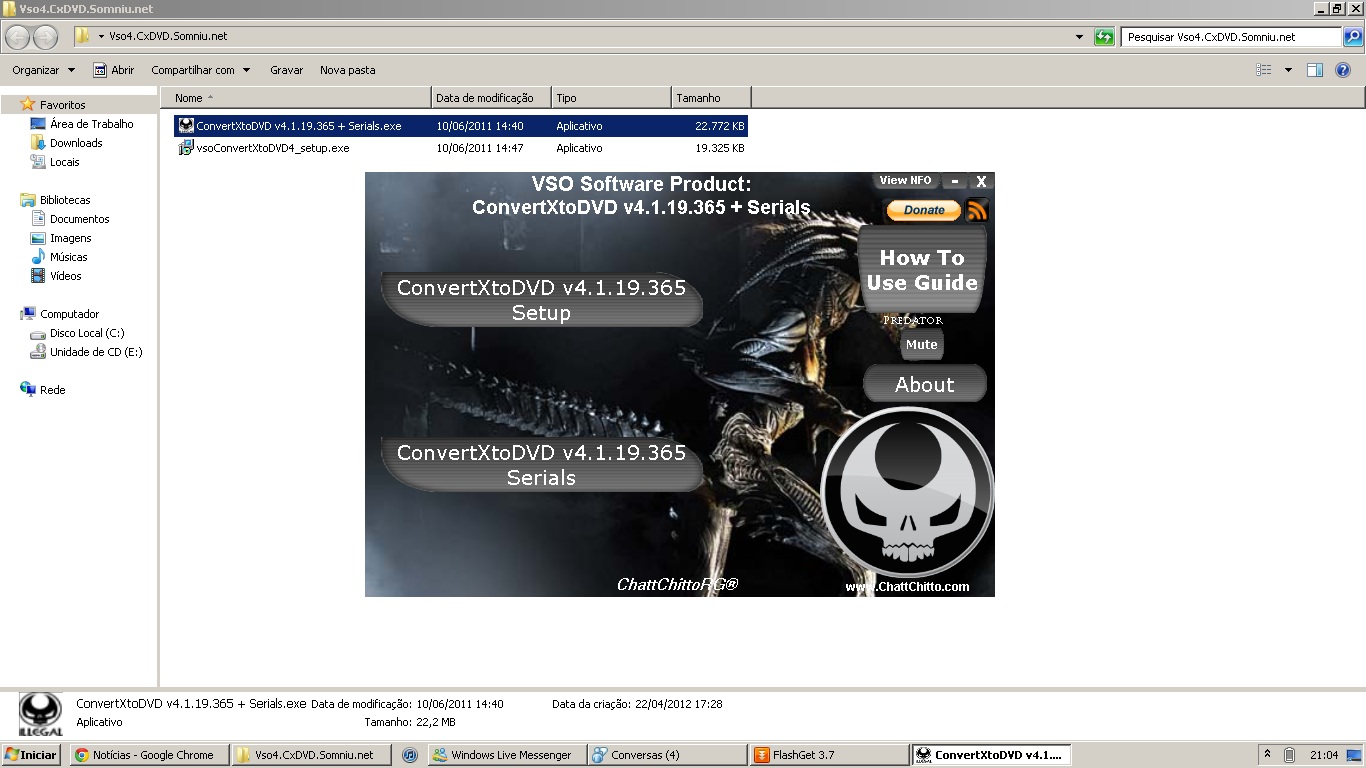Sort files by Nome column
The image size is (1366, 768).
[296, 98]
